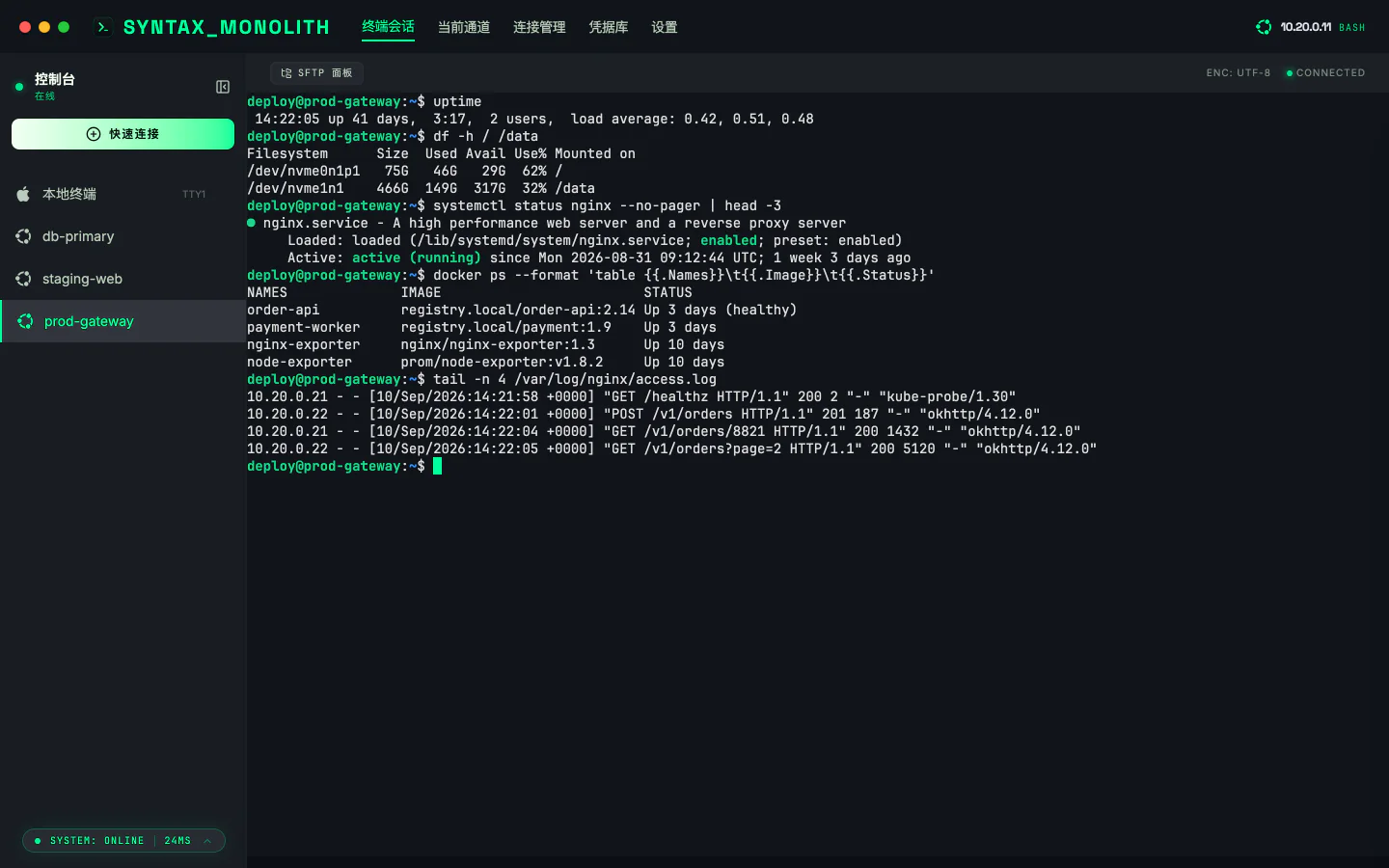This screenshot has width=1389, height=868.
Task: Open the SFTP 面板 button
Action: click(x=316, y=73)
